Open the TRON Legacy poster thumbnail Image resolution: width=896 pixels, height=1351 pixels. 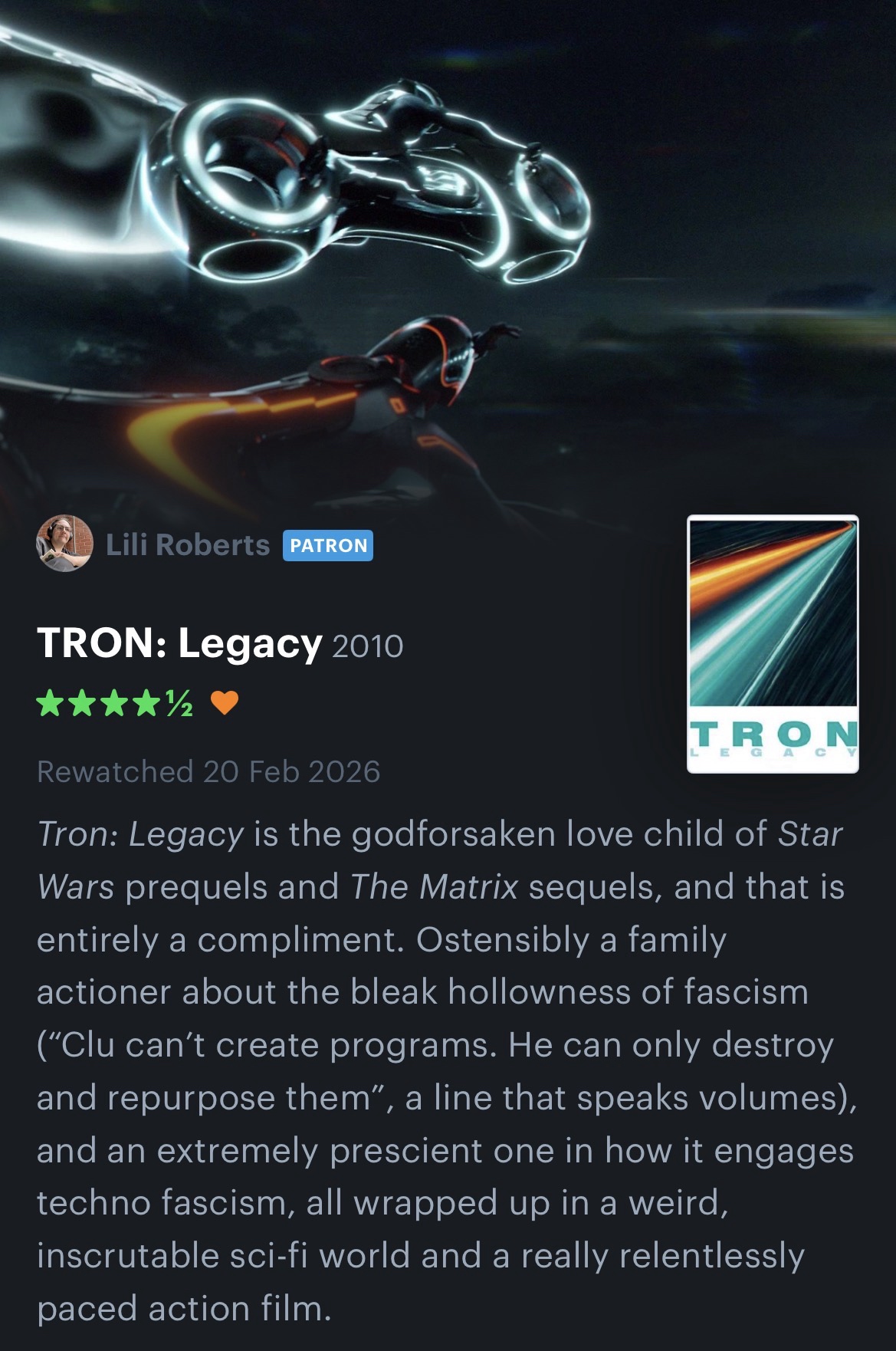tap(773, 644)
